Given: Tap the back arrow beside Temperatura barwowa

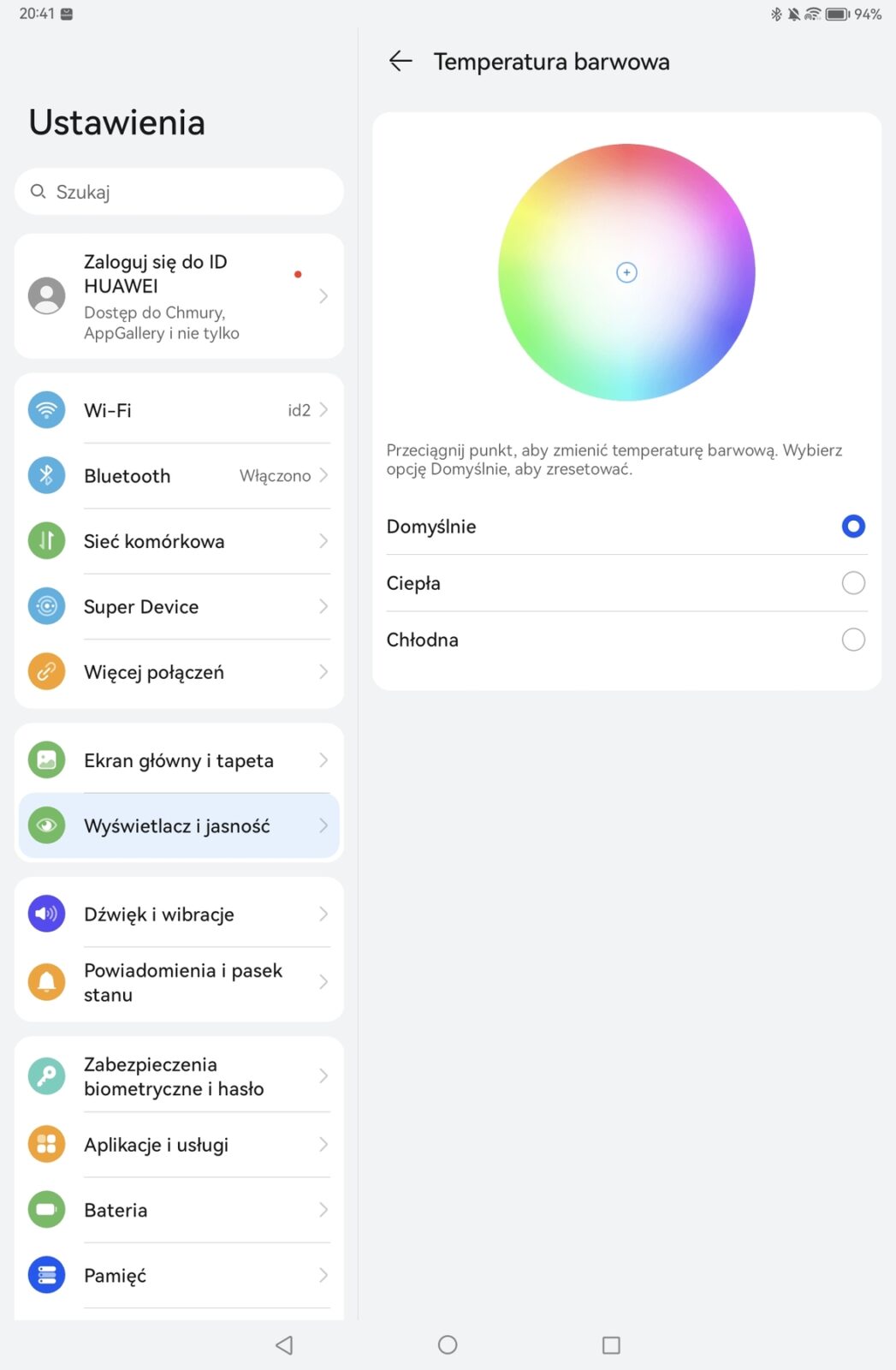Looking at the screenshot, I should tap(401, 61).
